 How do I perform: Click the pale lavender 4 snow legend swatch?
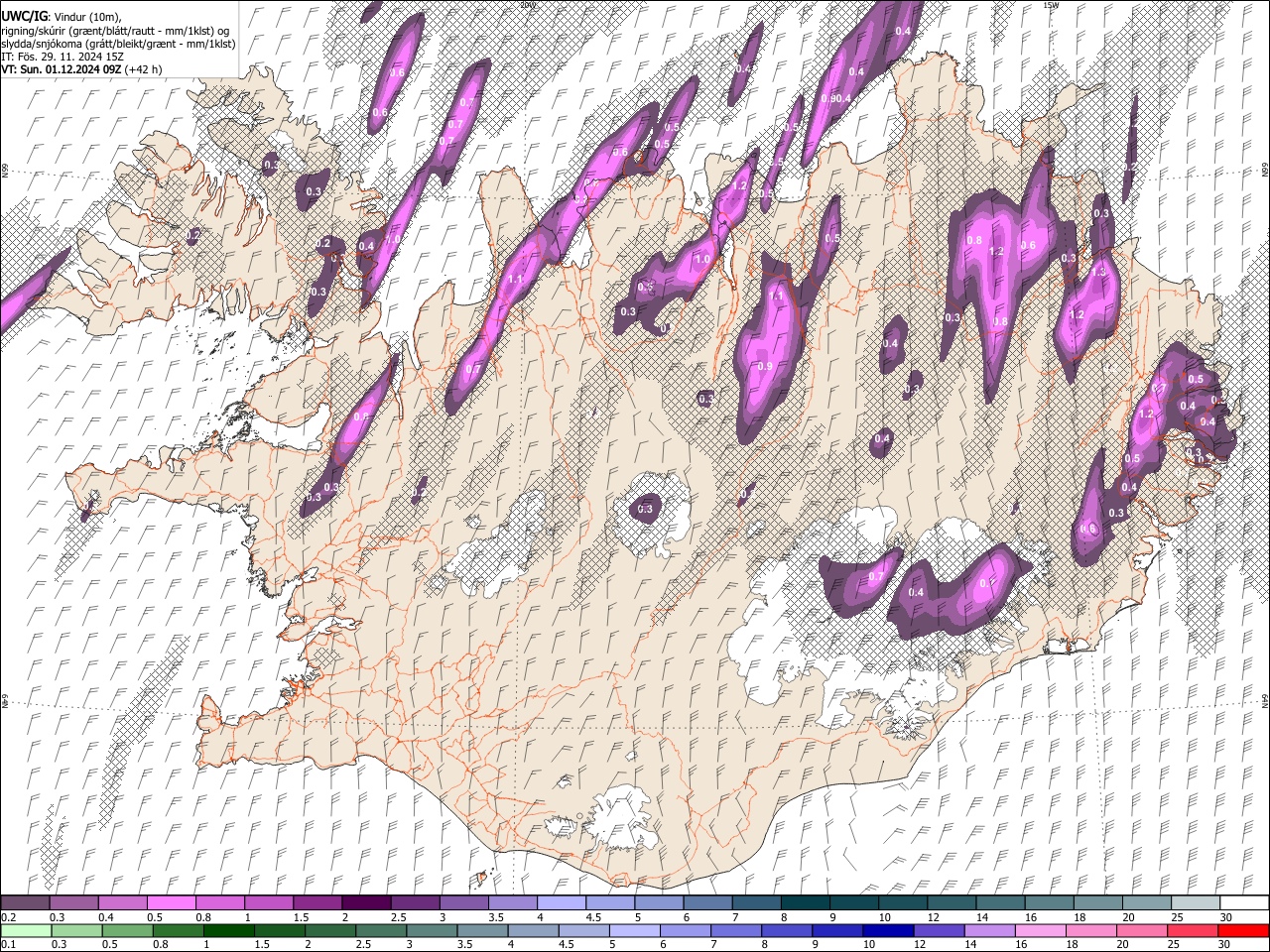(561, 903)
